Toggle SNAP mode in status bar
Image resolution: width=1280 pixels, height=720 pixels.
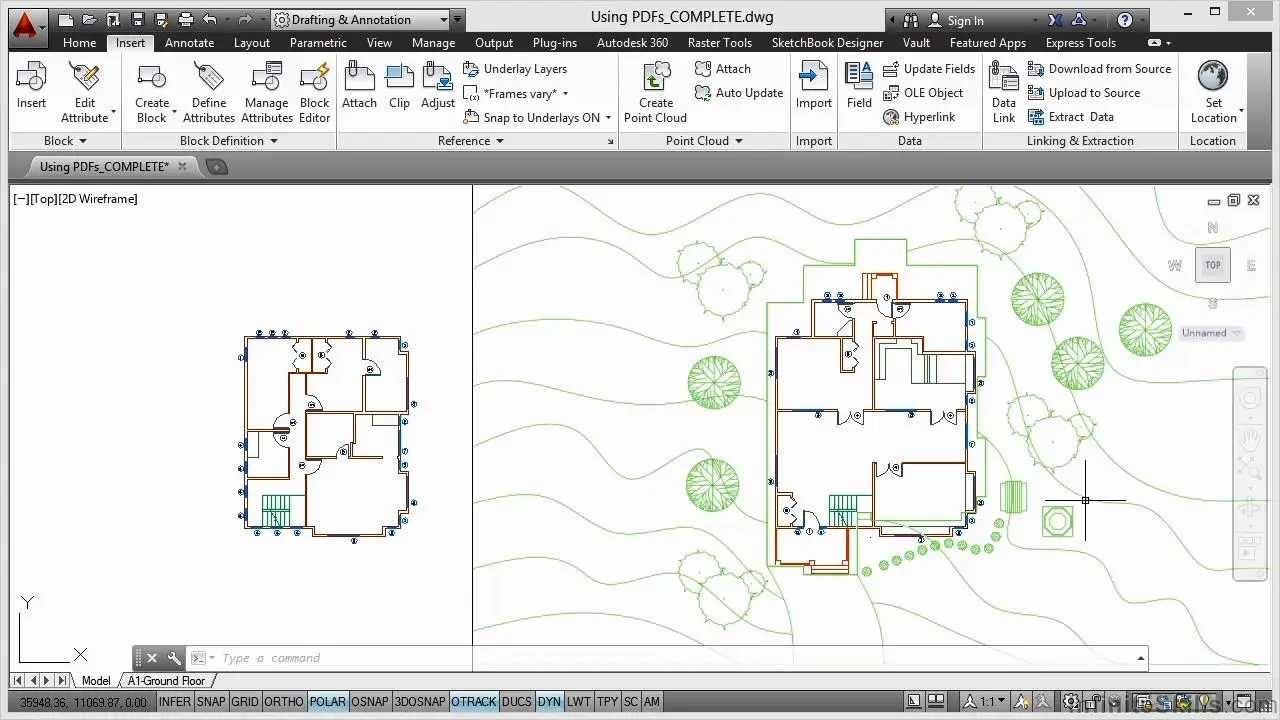tap(211, 702)
